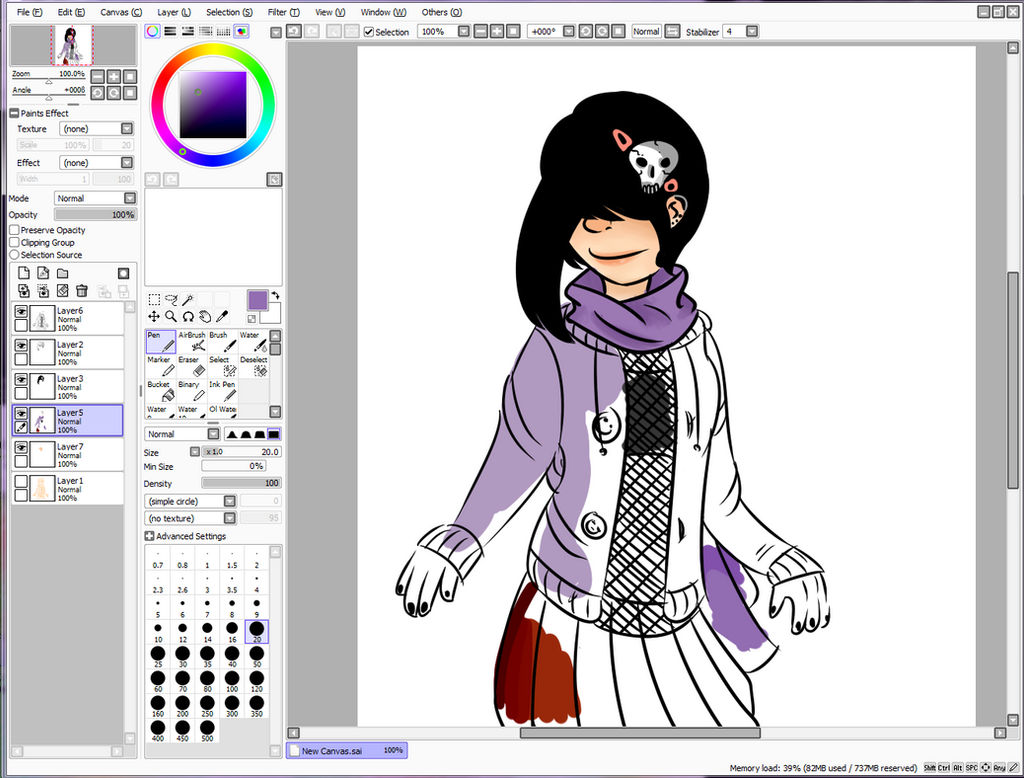Open the no texture brush dropdown
This screenshot has height=778, width=1024.
click(x=189, y=518)
